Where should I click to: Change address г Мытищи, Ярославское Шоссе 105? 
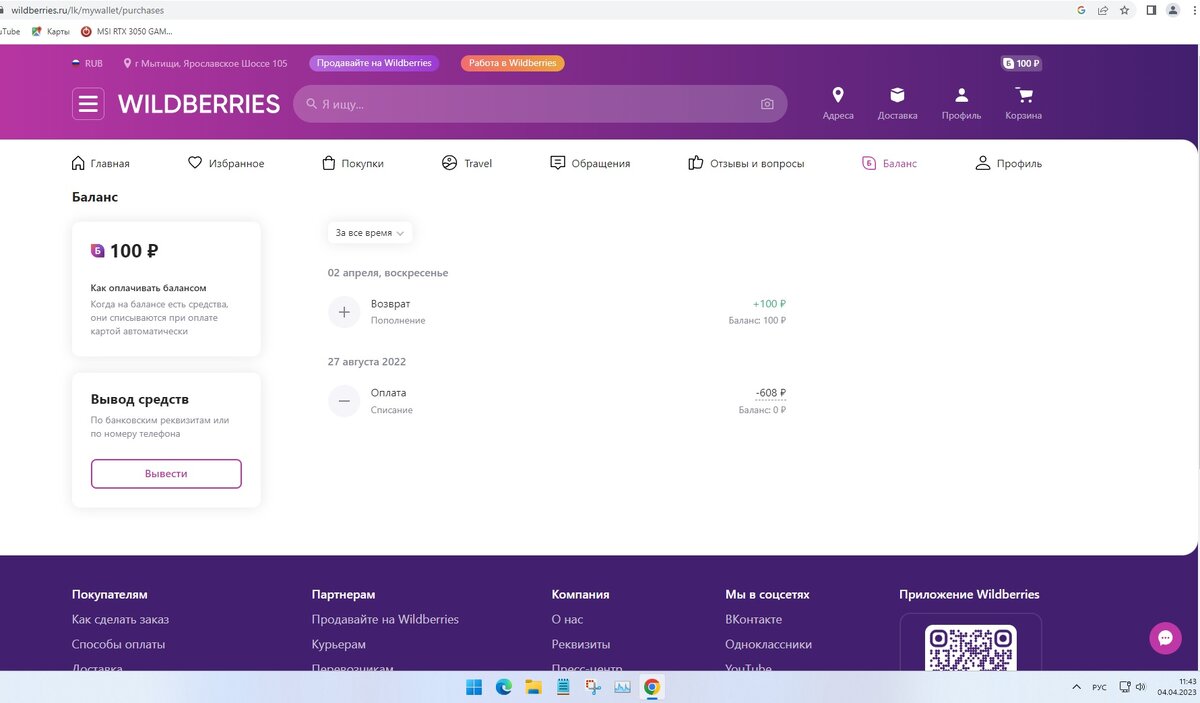pyautogui.click(x=205, y=63)
